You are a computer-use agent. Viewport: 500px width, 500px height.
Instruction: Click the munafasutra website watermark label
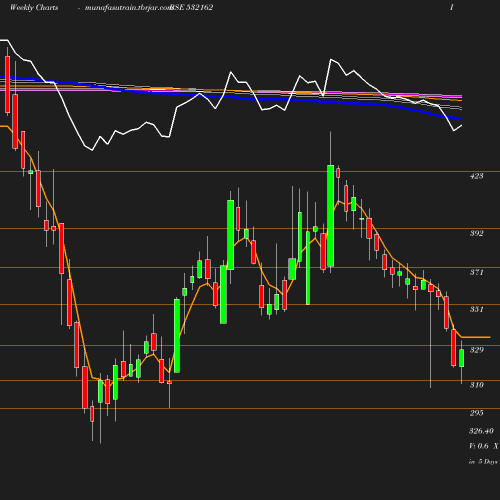128,7
